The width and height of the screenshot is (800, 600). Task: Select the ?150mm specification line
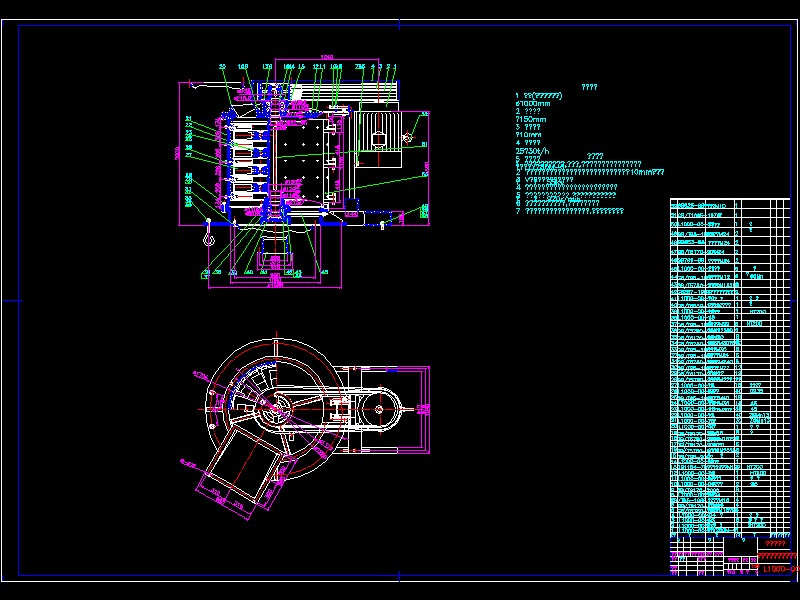[531, 119]
